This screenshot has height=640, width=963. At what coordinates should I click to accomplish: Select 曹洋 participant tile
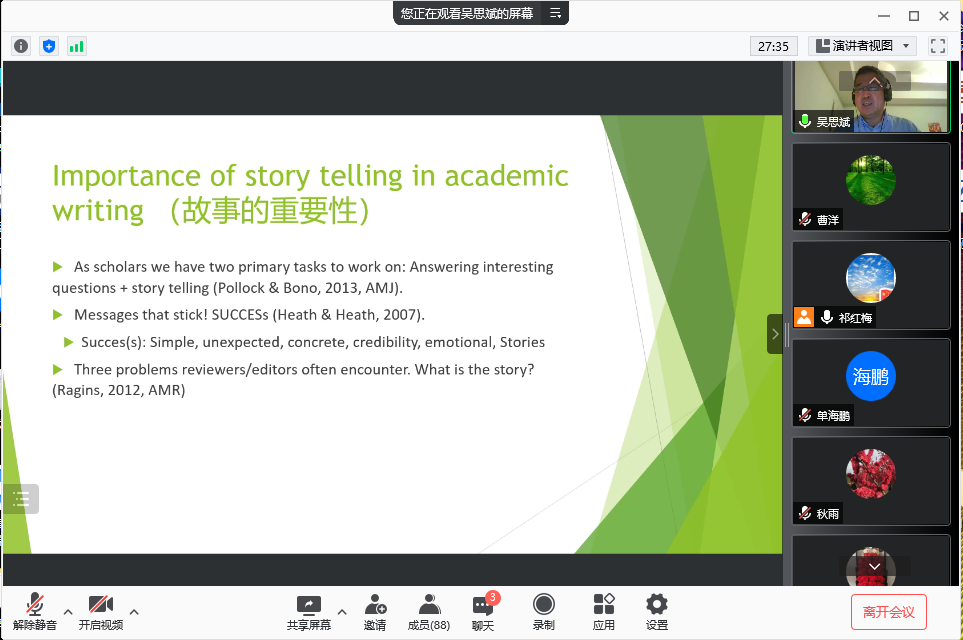pyautogui.click(x=871, y=187)
